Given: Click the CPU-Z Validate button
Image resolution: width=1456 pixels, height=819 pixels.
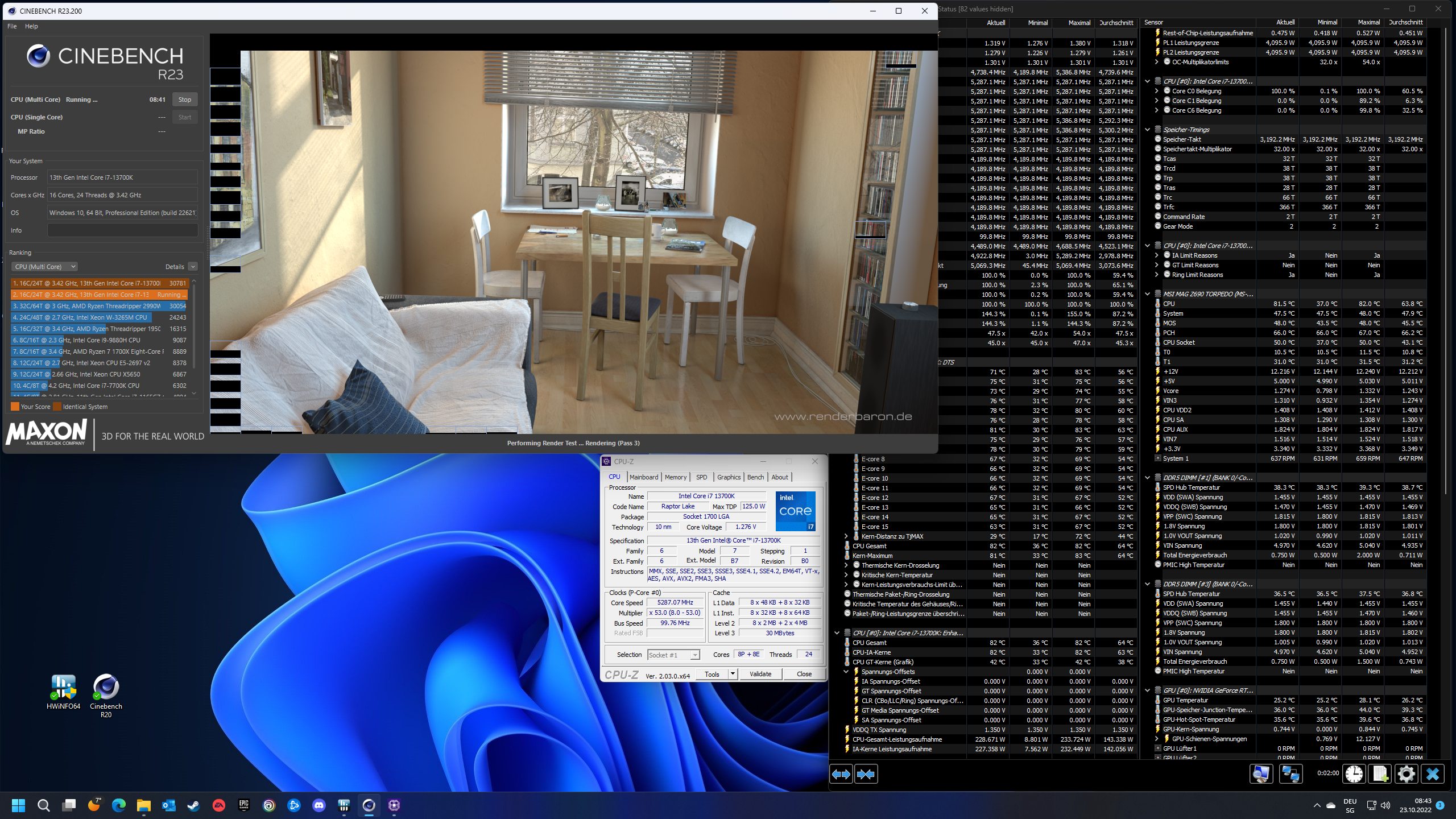Looking at the screenshot, I should [x=760, y=674].
